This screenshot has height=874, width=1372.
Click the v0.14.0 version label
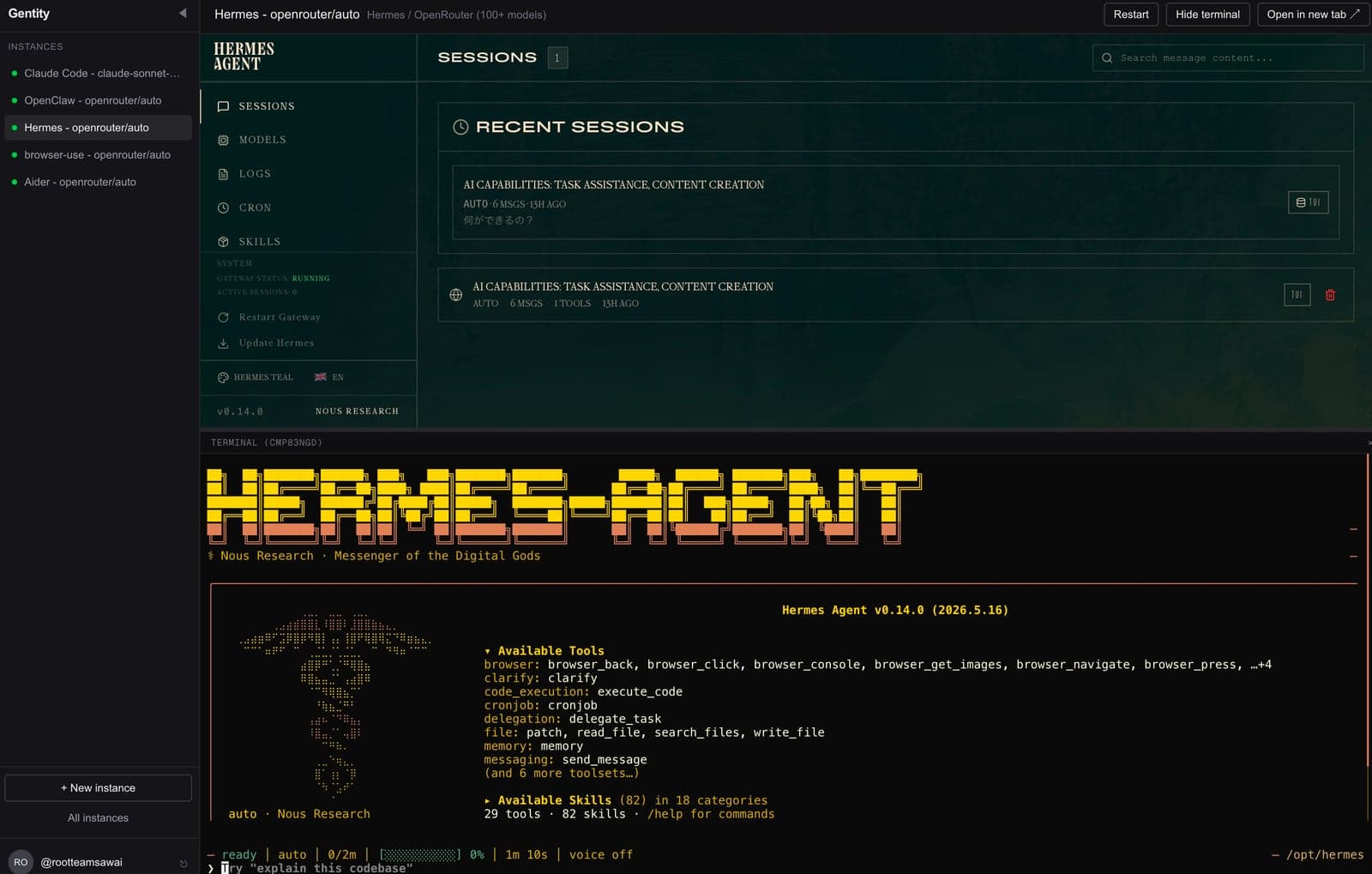[x=240, y=412]
